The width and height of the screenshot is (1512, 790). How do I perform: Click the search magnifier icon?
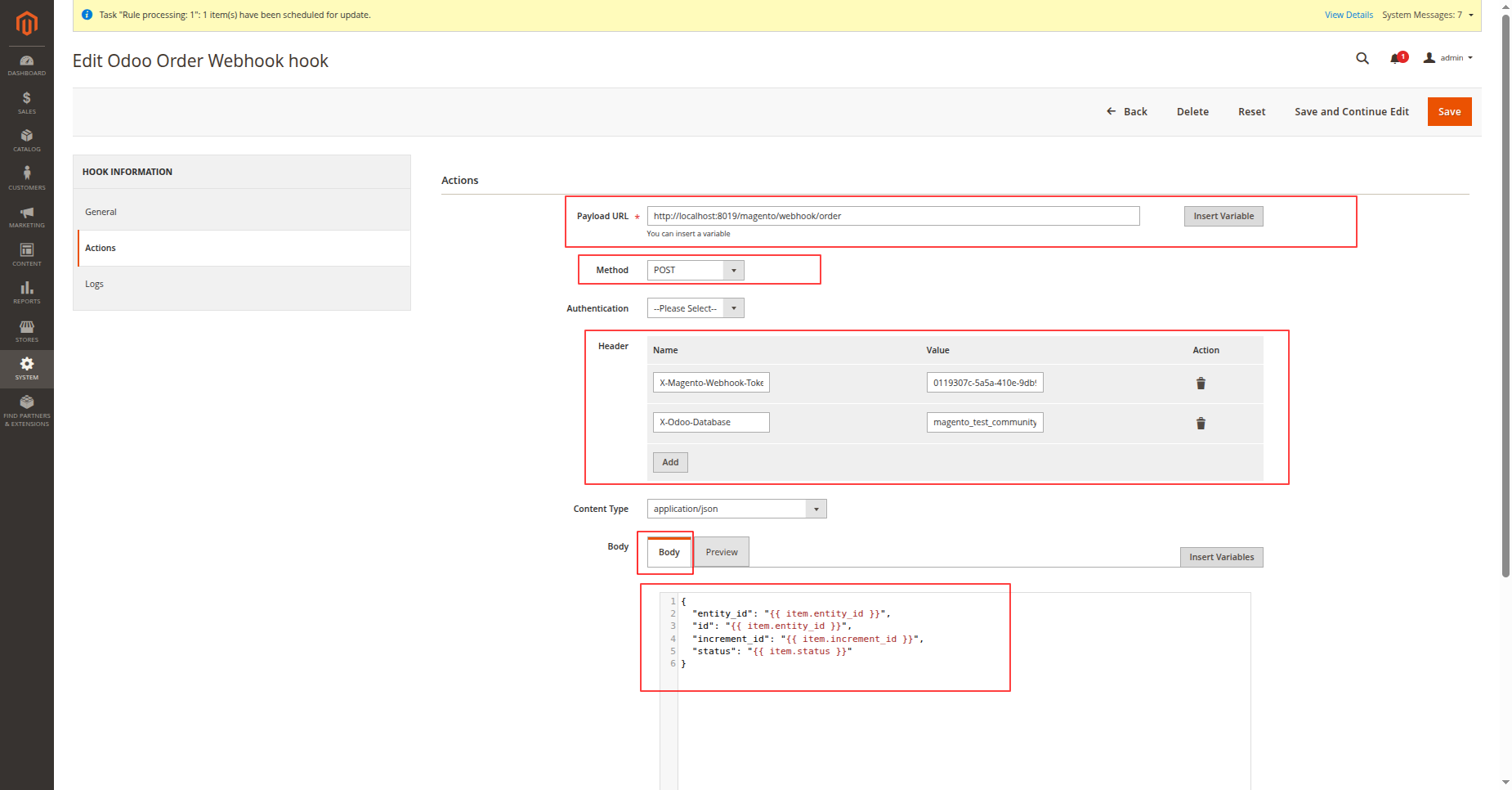1362,58
